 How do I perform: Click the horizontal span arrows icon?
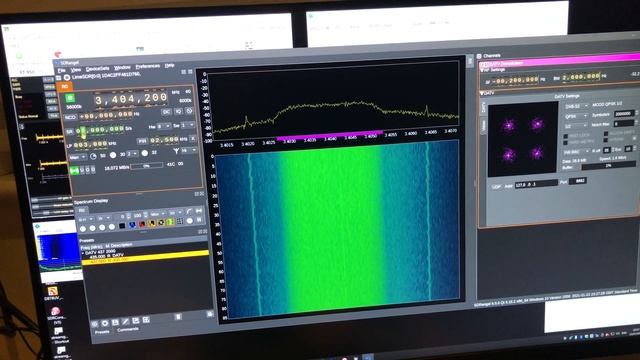pos(199,210)
